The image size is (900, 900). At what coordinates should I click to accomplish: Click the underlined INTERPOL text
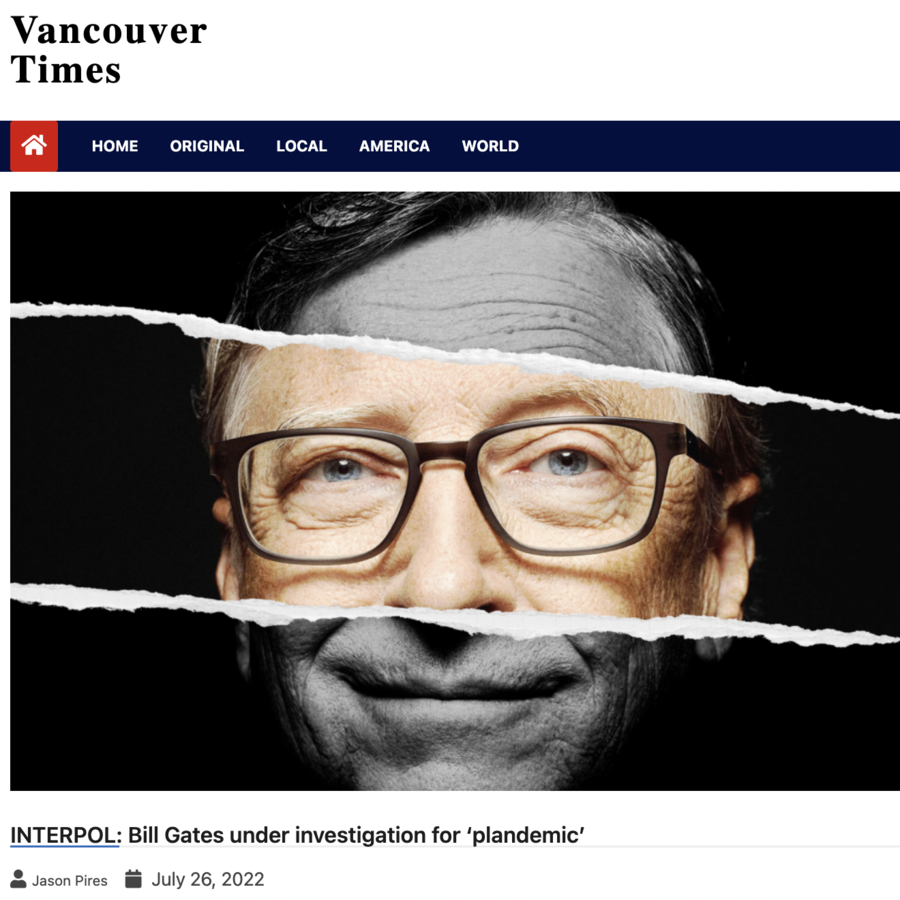click(x=65, y=835)
